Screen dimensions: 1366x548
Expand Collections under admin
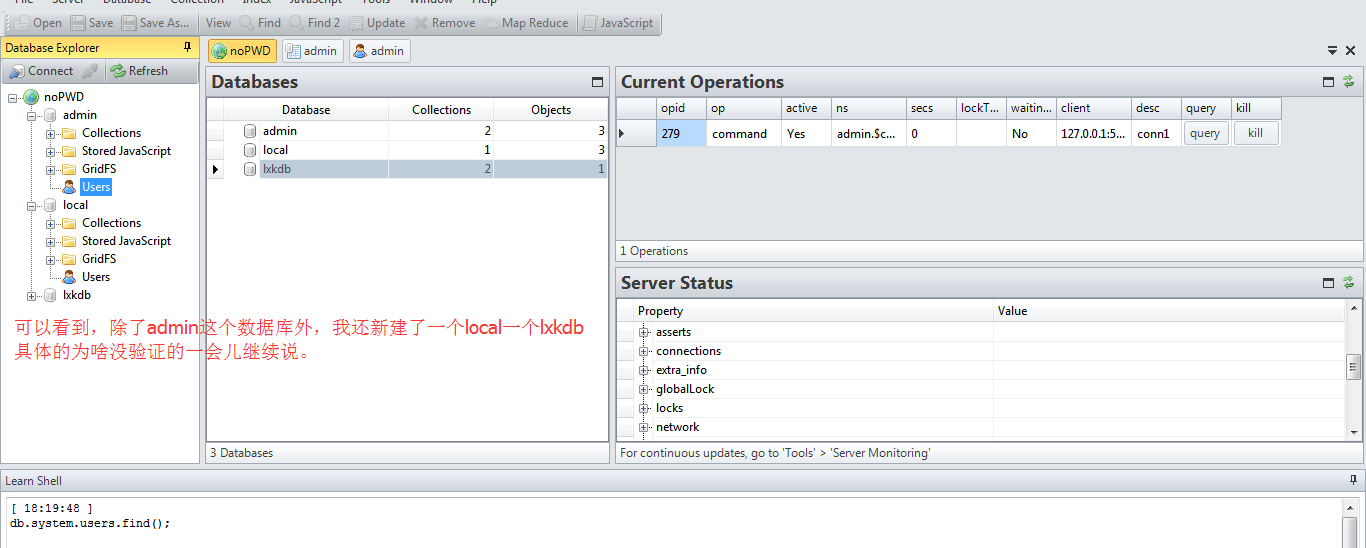(x=51, y=133)
